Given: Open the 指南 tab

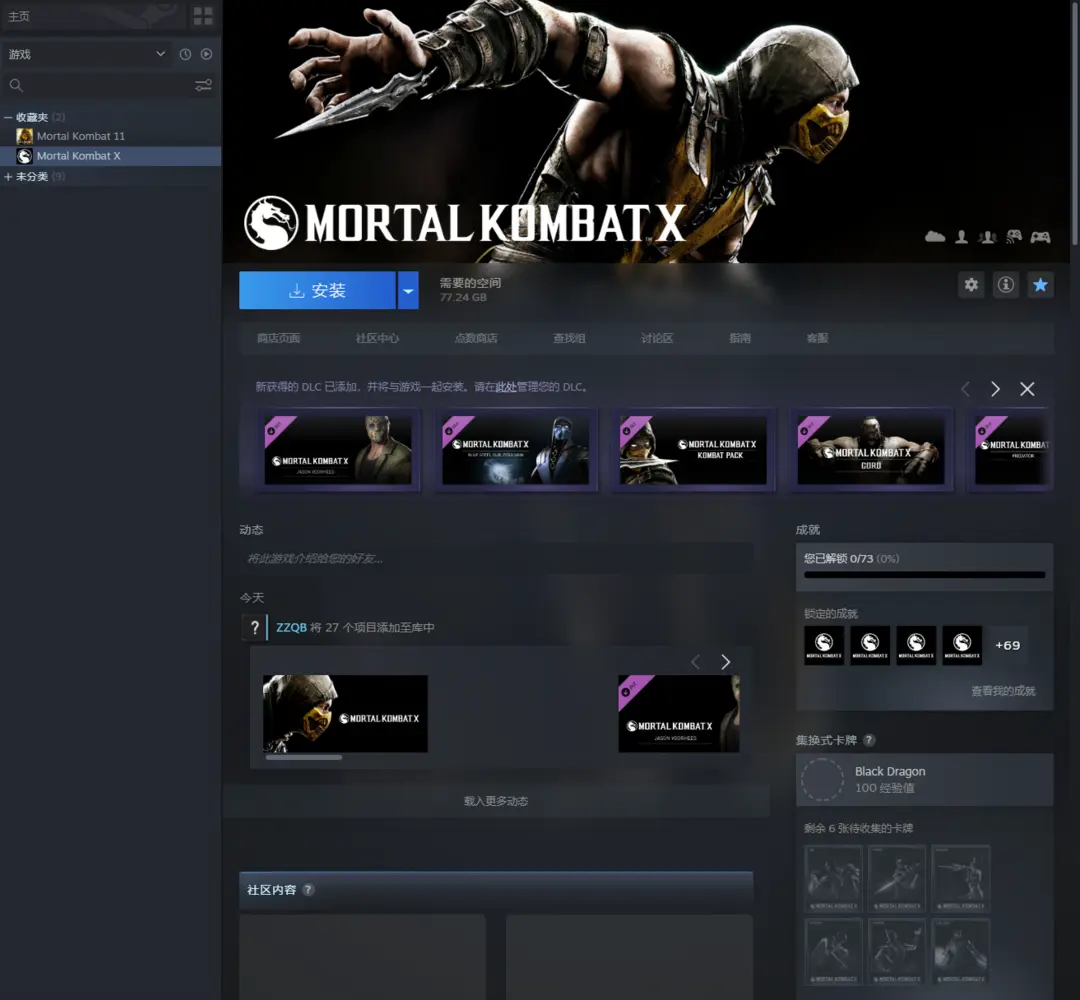Looking at the screenshot, I should [740, 338].
